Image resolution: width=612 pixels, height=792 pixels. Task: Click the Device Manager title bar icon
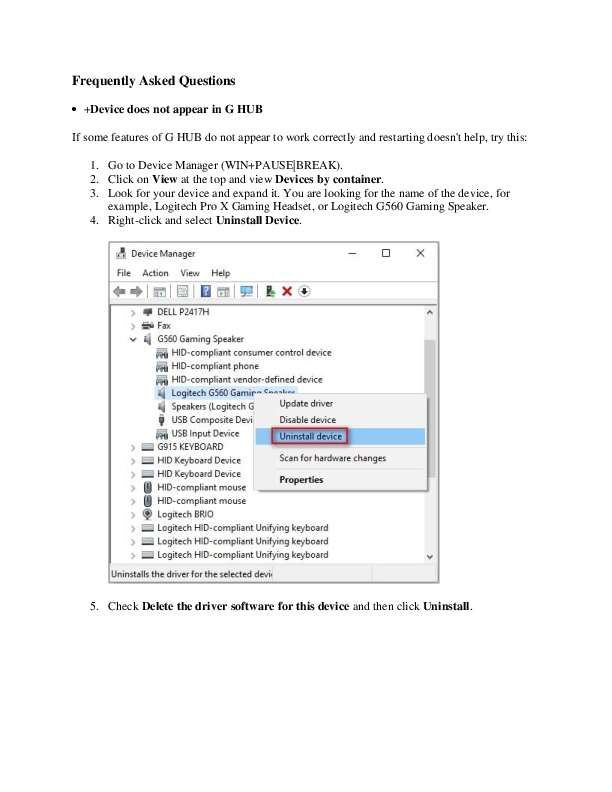click(121, 253)
